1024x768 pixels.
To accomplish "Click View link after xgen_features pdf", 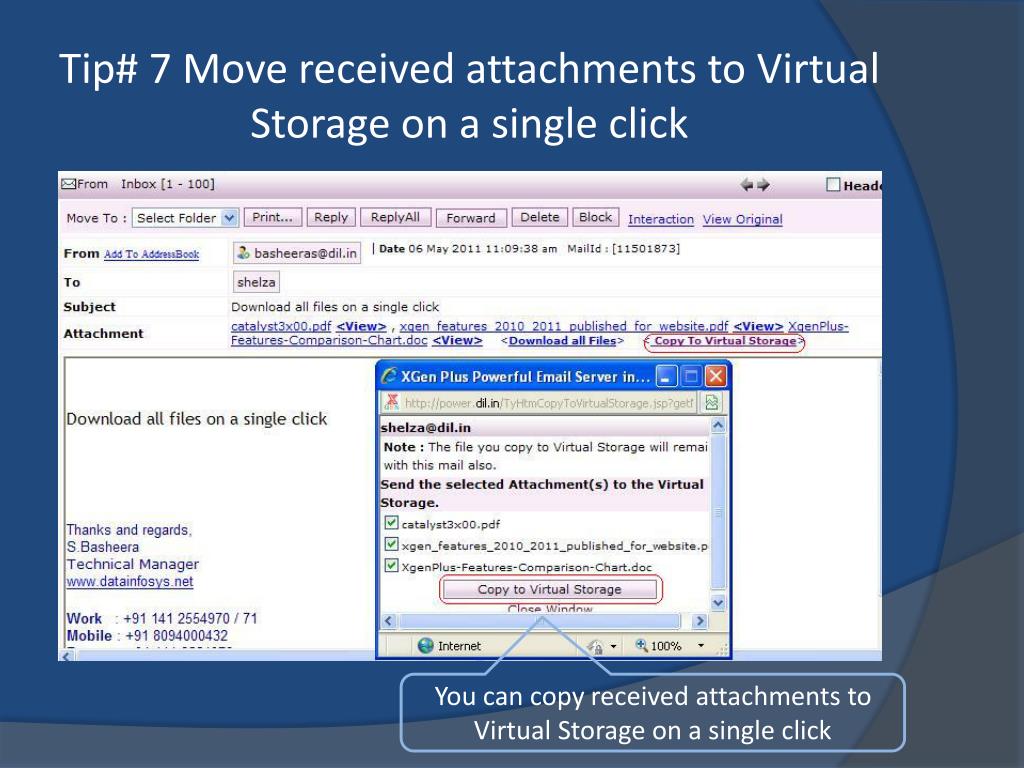I will [758, 326].
